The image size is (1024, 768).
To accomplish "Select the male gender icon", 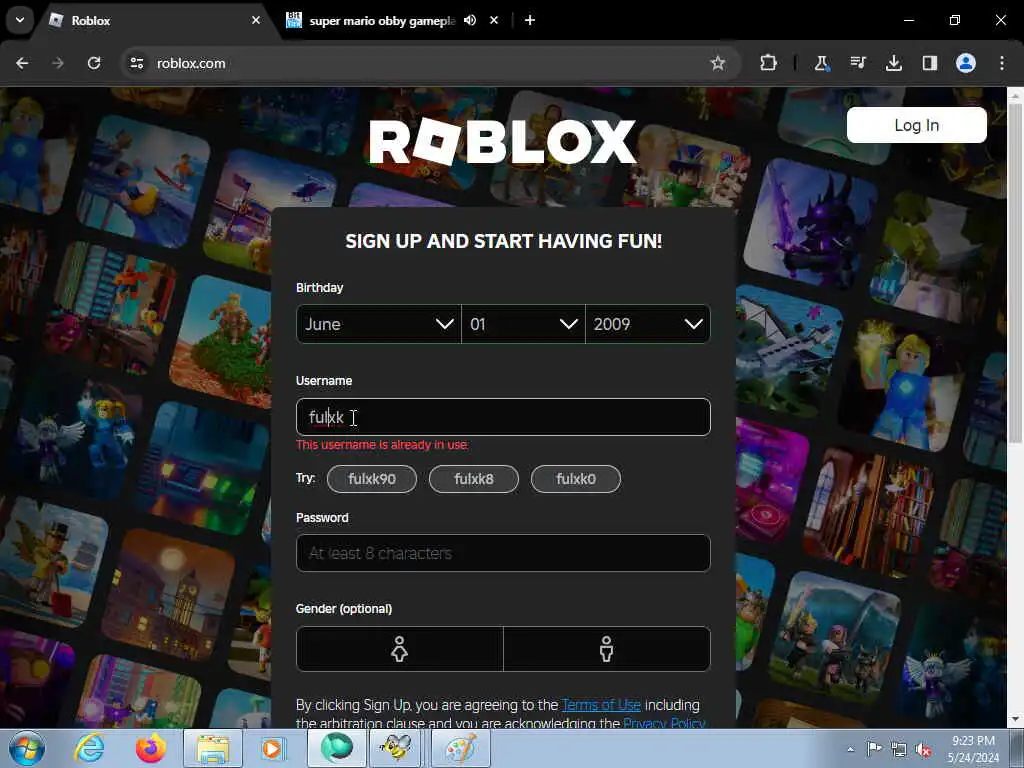I will click(607, 649).
